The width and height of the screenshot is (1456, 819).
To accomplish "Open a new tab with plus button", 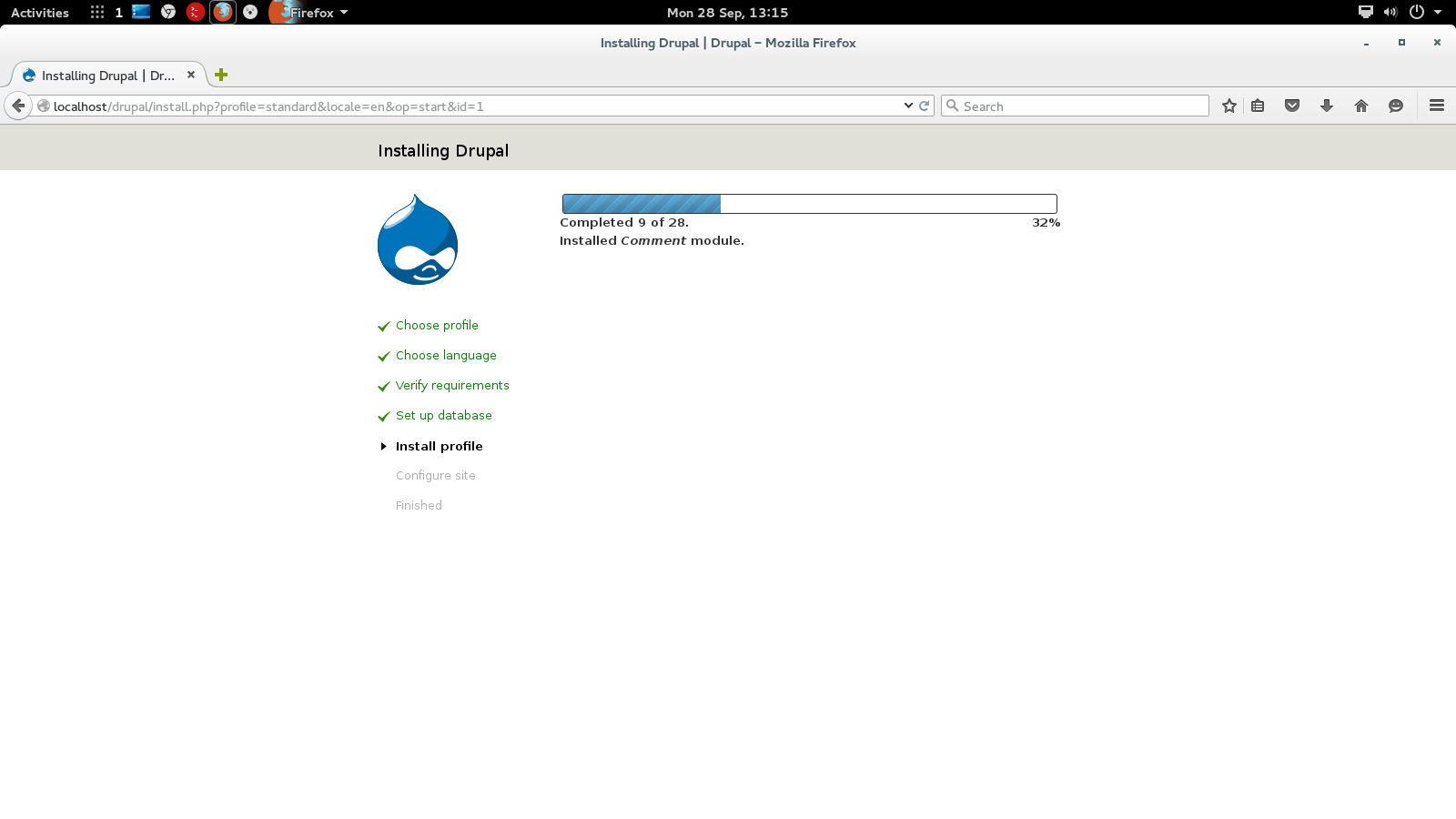I will [x=221, y=75].
